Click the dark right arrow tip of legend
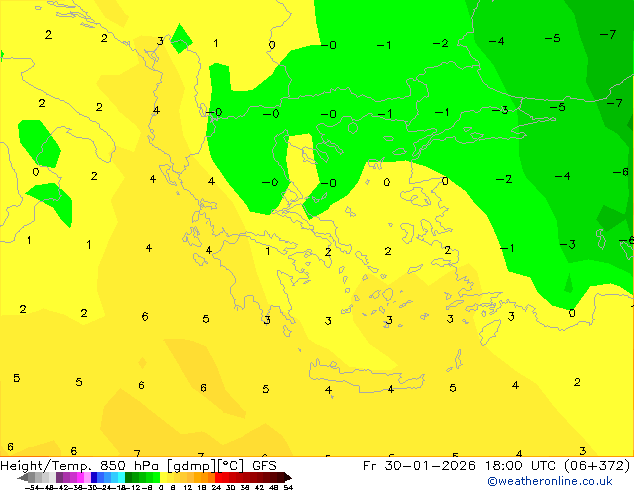 287,477
